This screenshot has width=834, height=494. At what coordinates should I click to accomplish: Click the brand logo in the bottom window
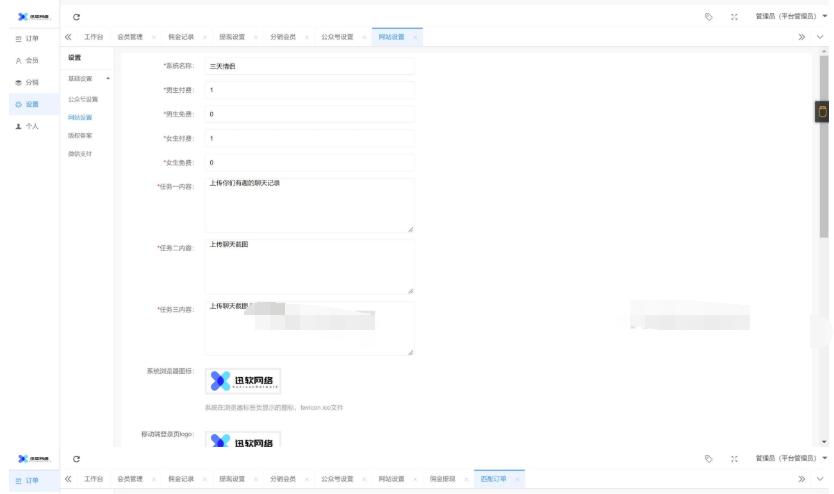pyautogui.click(x=33, y=458)
